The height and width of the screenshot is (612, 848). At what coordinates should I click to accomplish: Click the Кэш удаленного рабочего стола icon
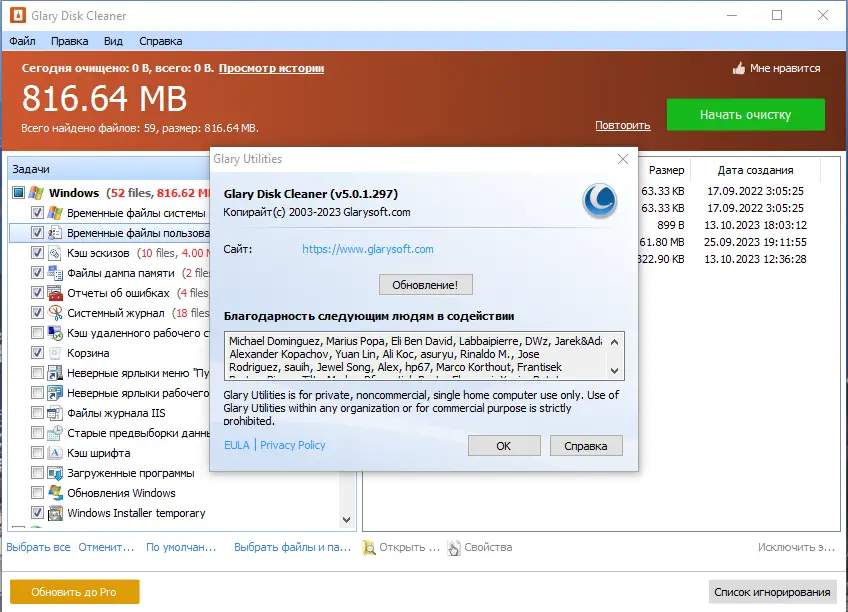pos(55,333)
